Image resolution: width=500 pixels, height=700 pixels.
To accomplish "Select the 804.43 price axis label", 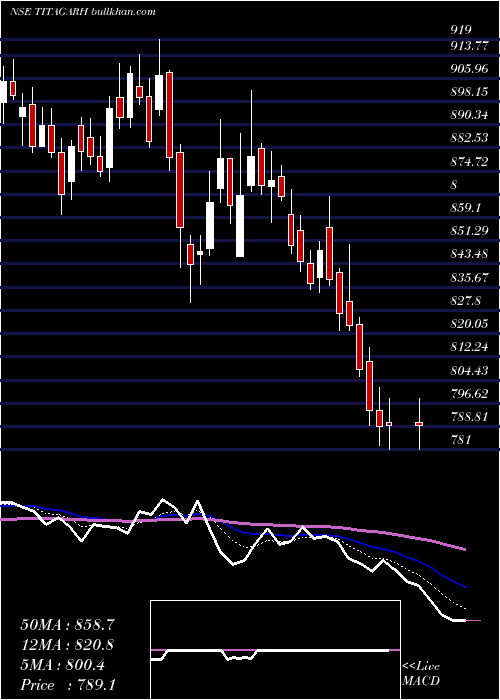I will (471, 371).
